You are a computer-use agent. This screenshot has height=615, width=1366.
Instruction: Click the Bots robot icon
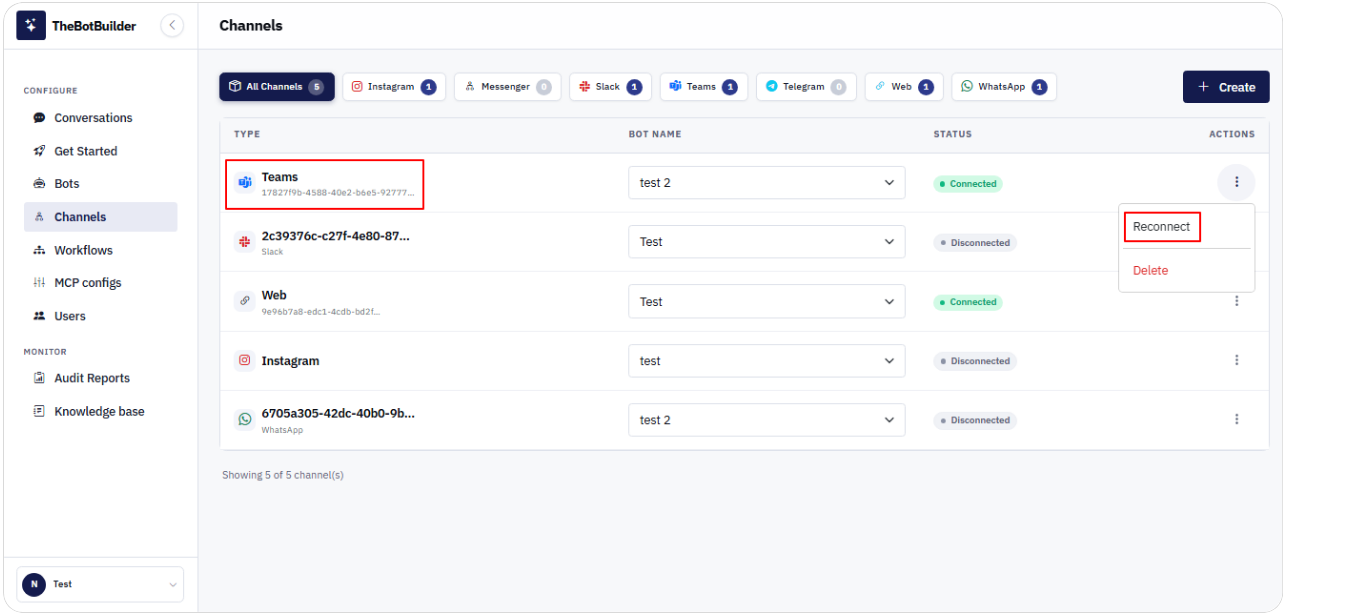click(39, 184)
